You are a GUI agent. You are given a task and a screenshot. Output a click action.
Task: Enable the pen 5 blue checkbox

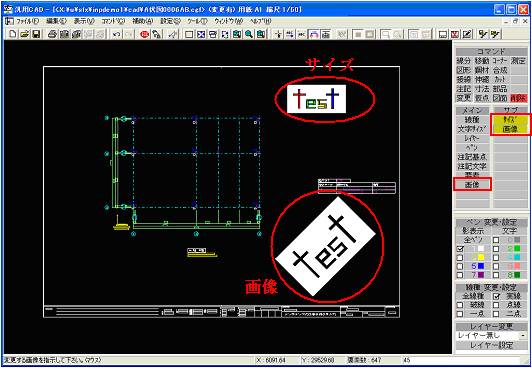point(460,266)
